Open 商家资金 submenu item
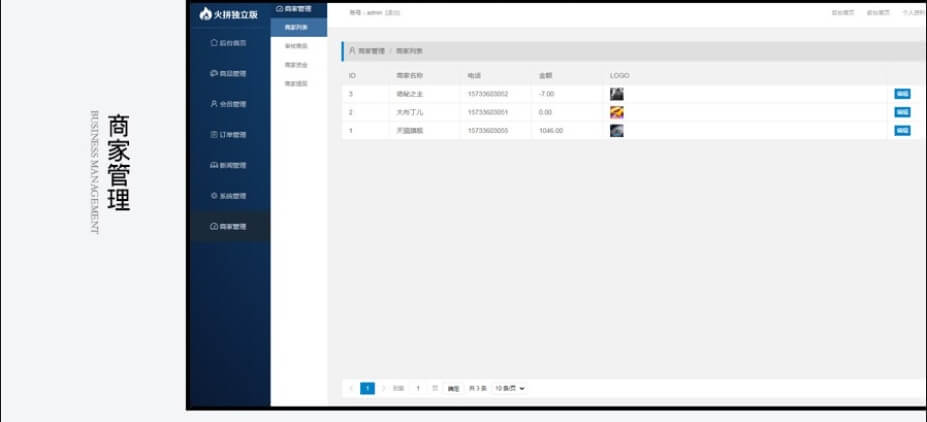This screenshot has width=927, height=422. (x=296, y=65)
